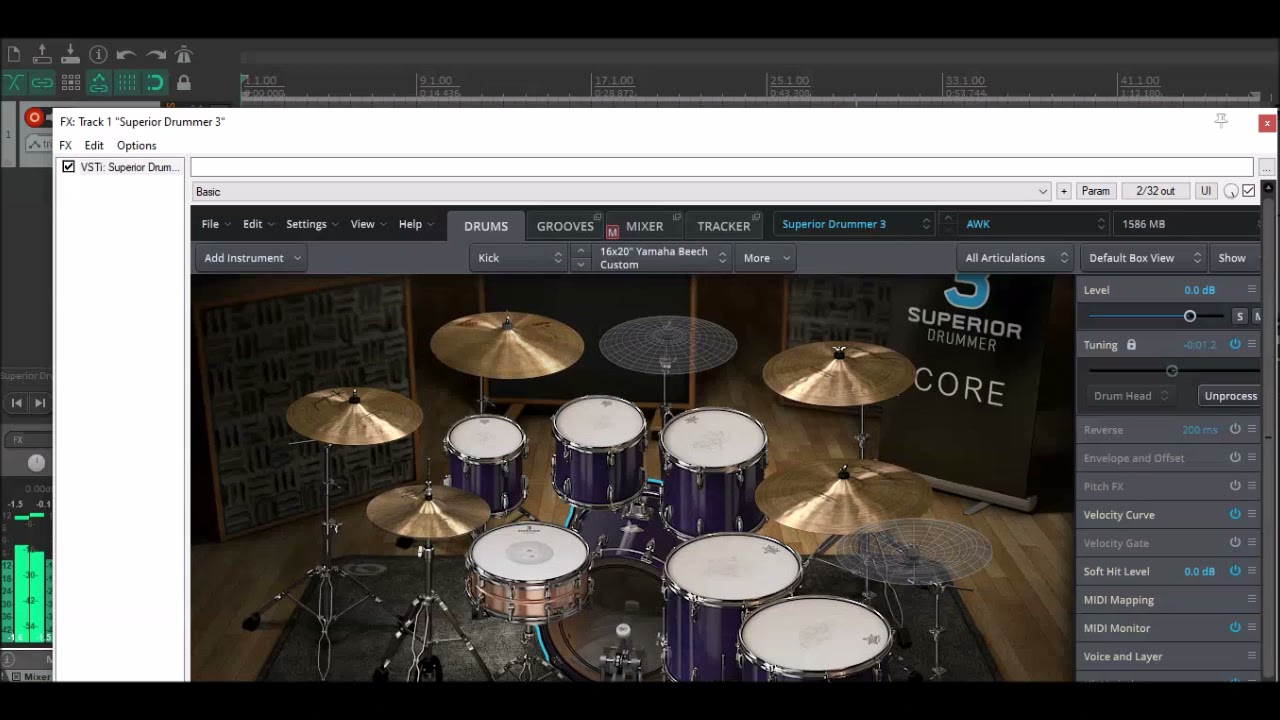Open the Settings menu in Superior Drummer
Image resolution: width=1280 pixels, height=720 pixels.
coord(311,224)
